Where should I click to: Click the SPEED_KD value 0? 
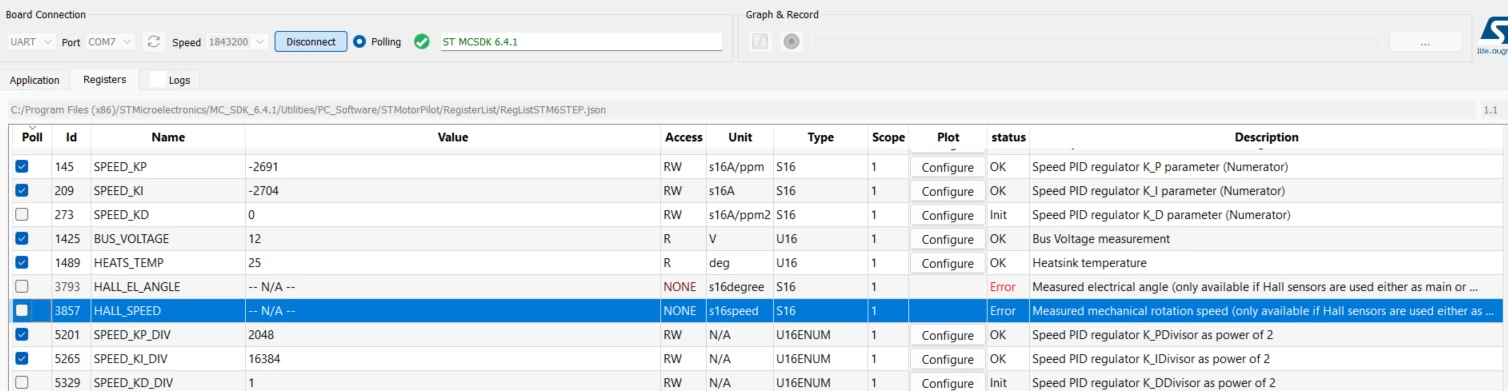point(252,215)
